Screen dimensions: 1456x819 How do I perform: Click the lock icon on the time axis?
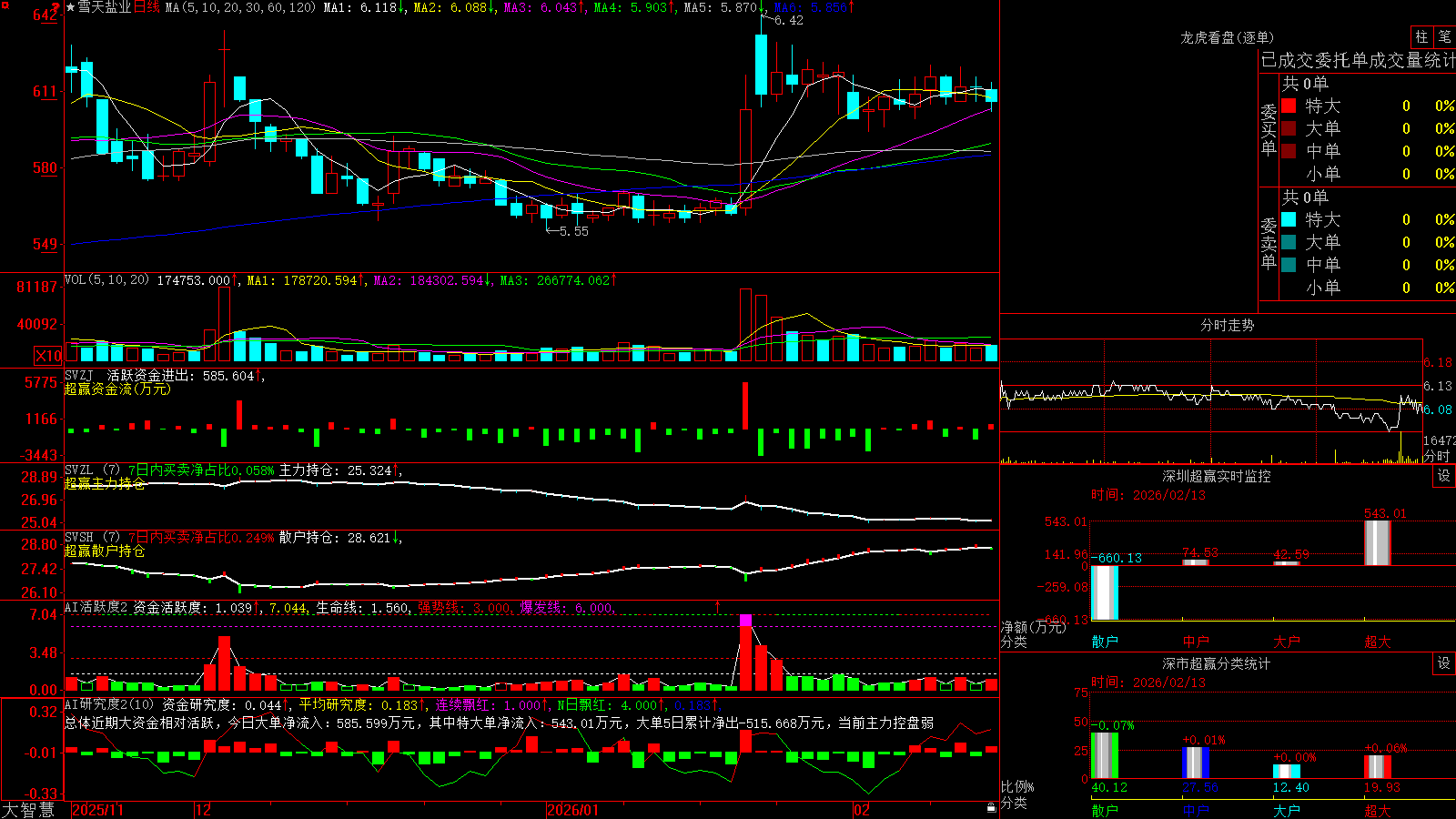[x=991, y=808]
